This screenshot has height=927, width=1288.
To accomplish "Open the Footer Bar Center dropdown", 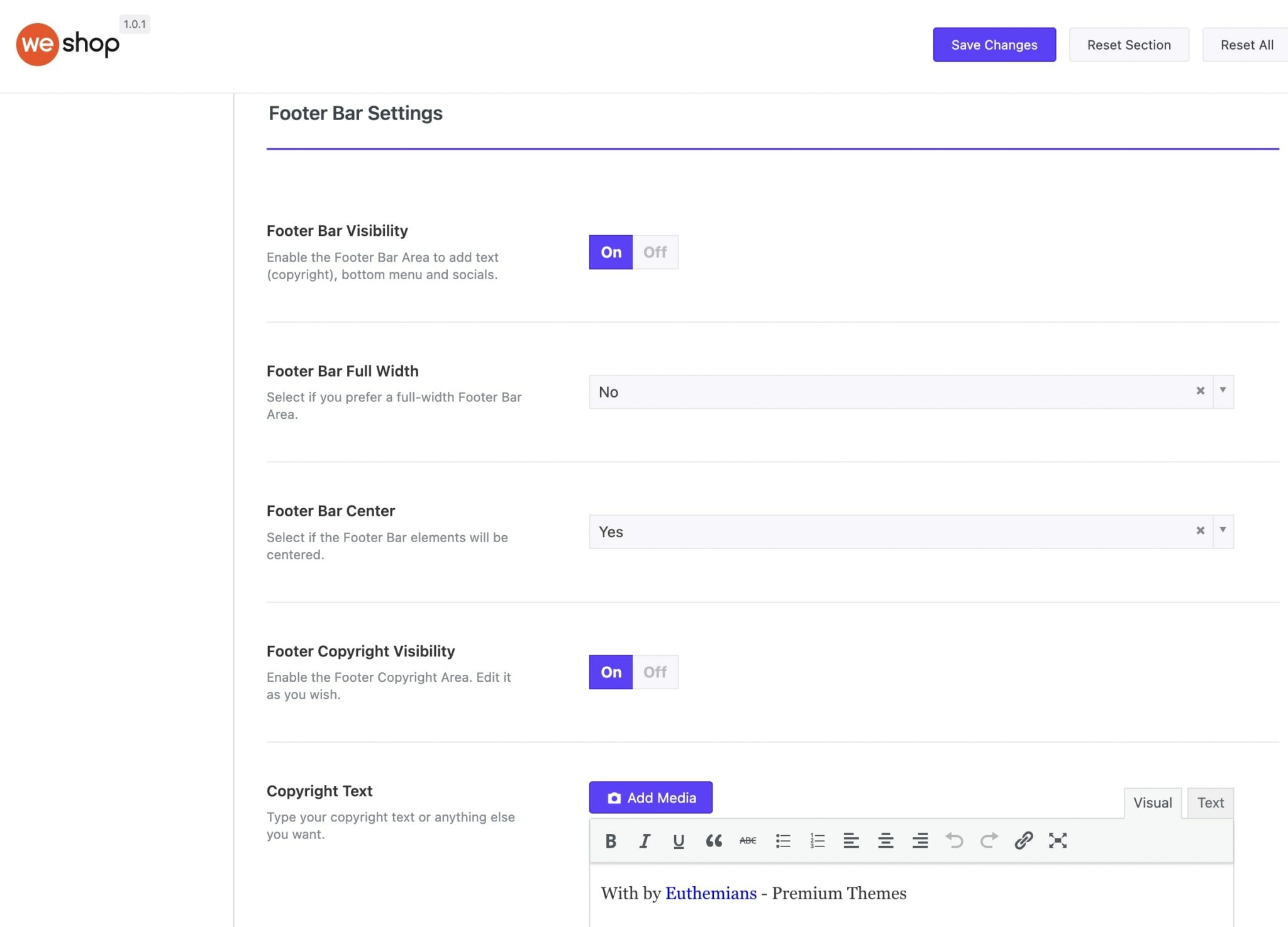I will click(x=1222, y=530).
